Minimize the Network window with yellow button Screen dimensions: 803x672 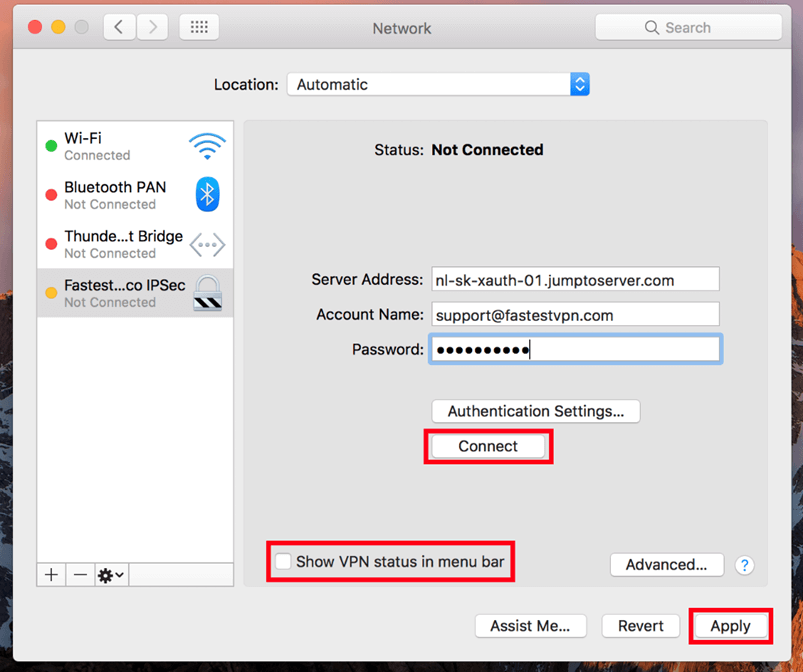(x=58, y=27)
